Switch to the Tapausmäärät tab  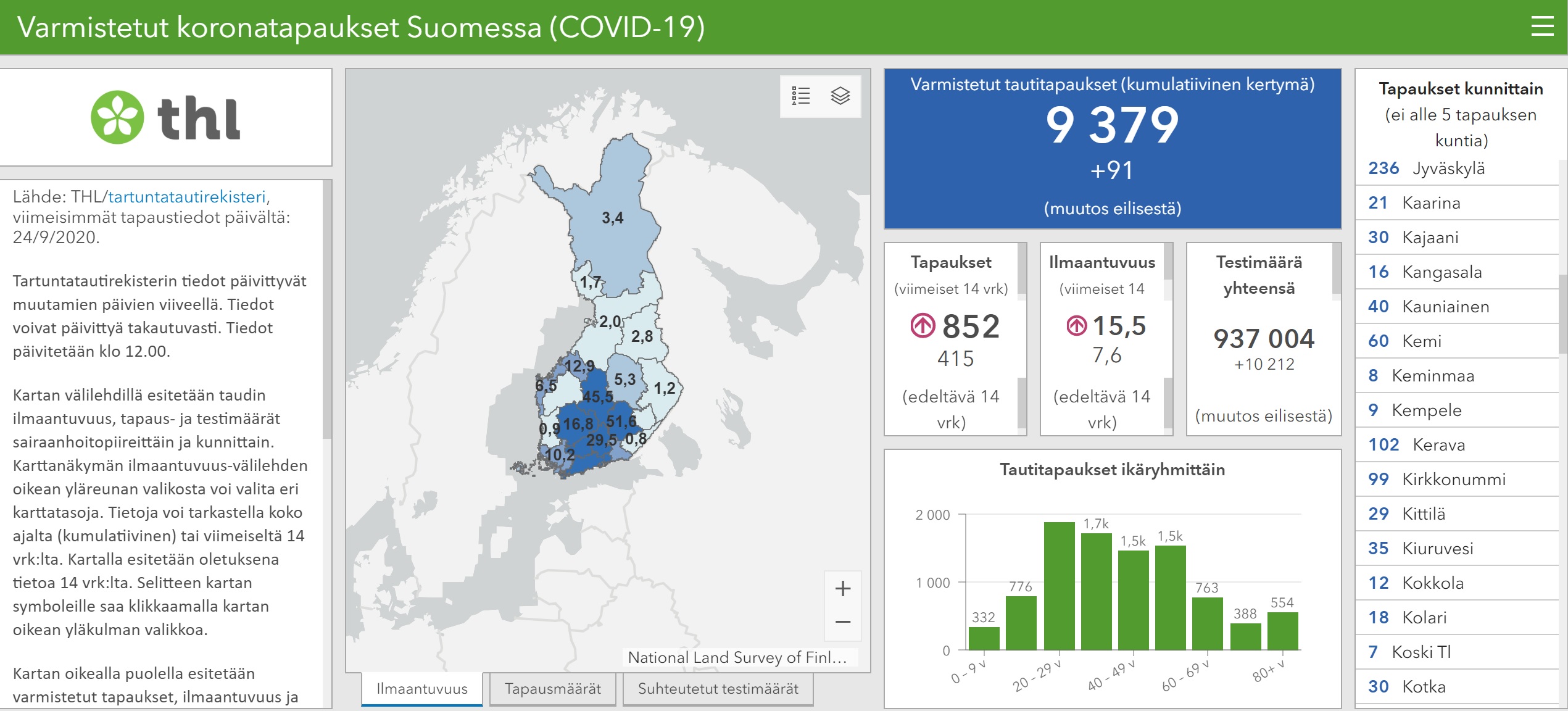pos(552,689)
